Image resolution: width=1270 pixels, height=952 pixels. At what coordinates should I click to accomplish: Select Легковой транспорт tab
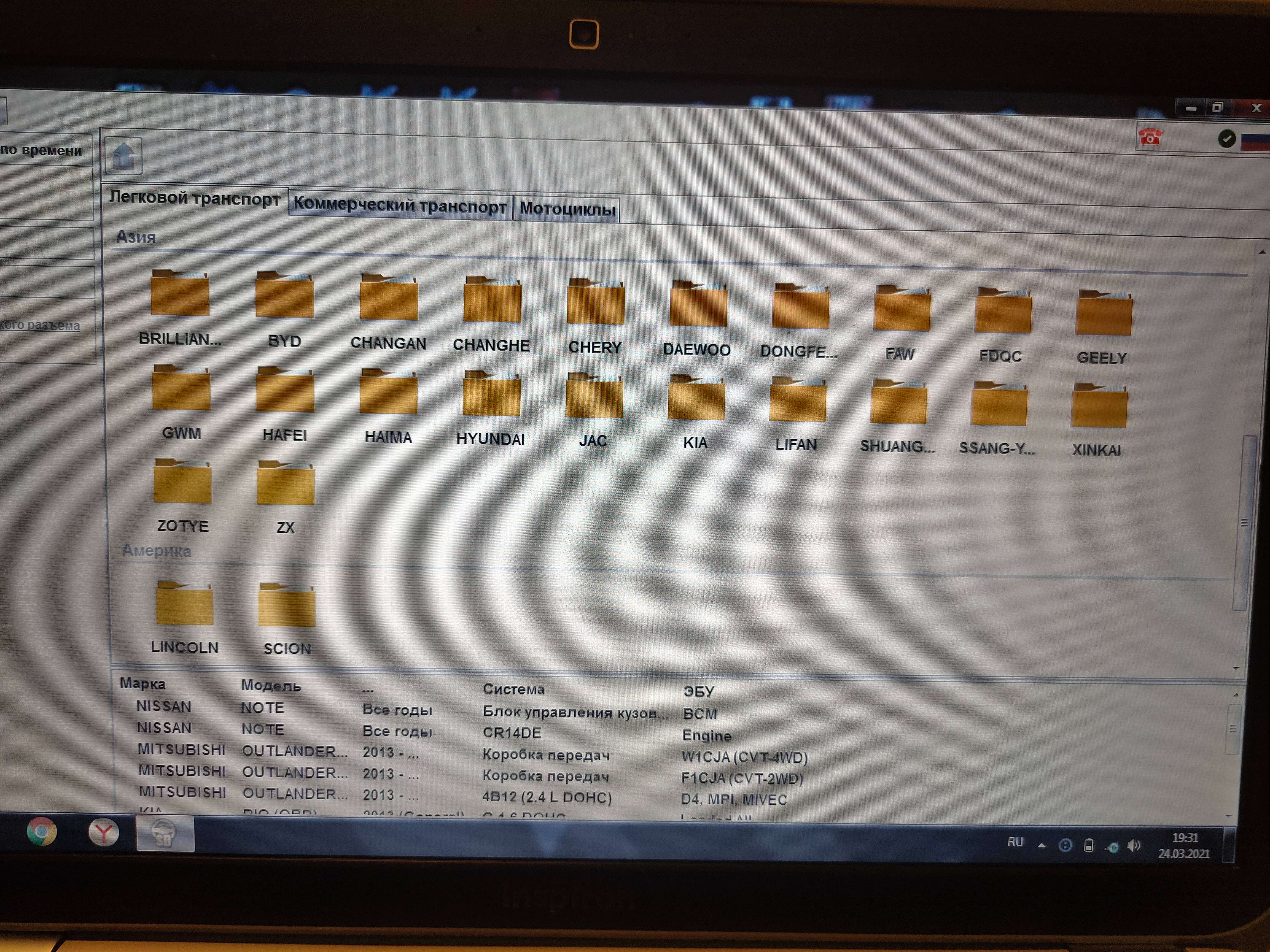[195, 199]
